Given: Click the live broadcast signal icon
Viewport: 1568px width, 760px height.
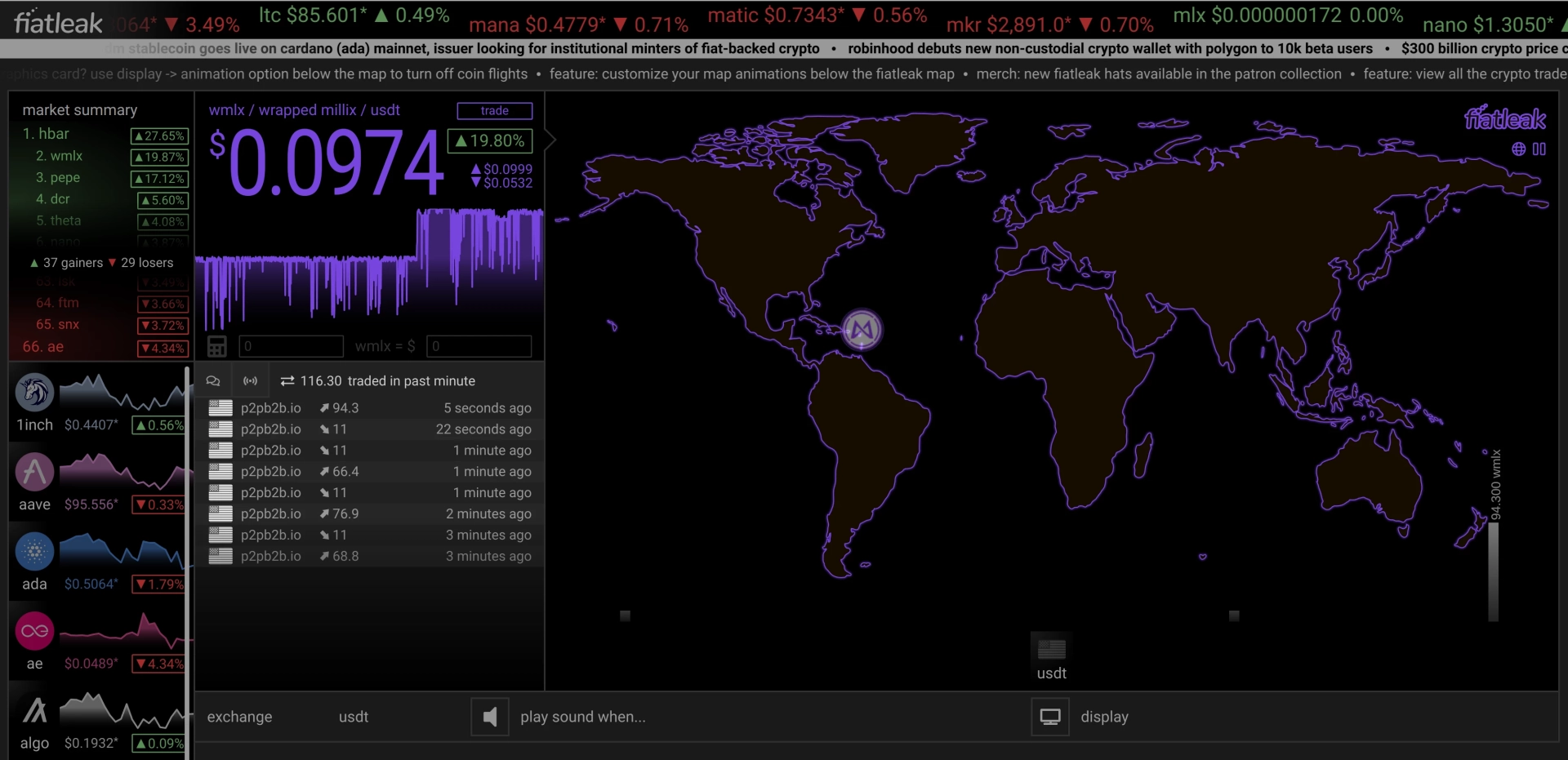Looking at the screenshot, I should tap(251, 380).
